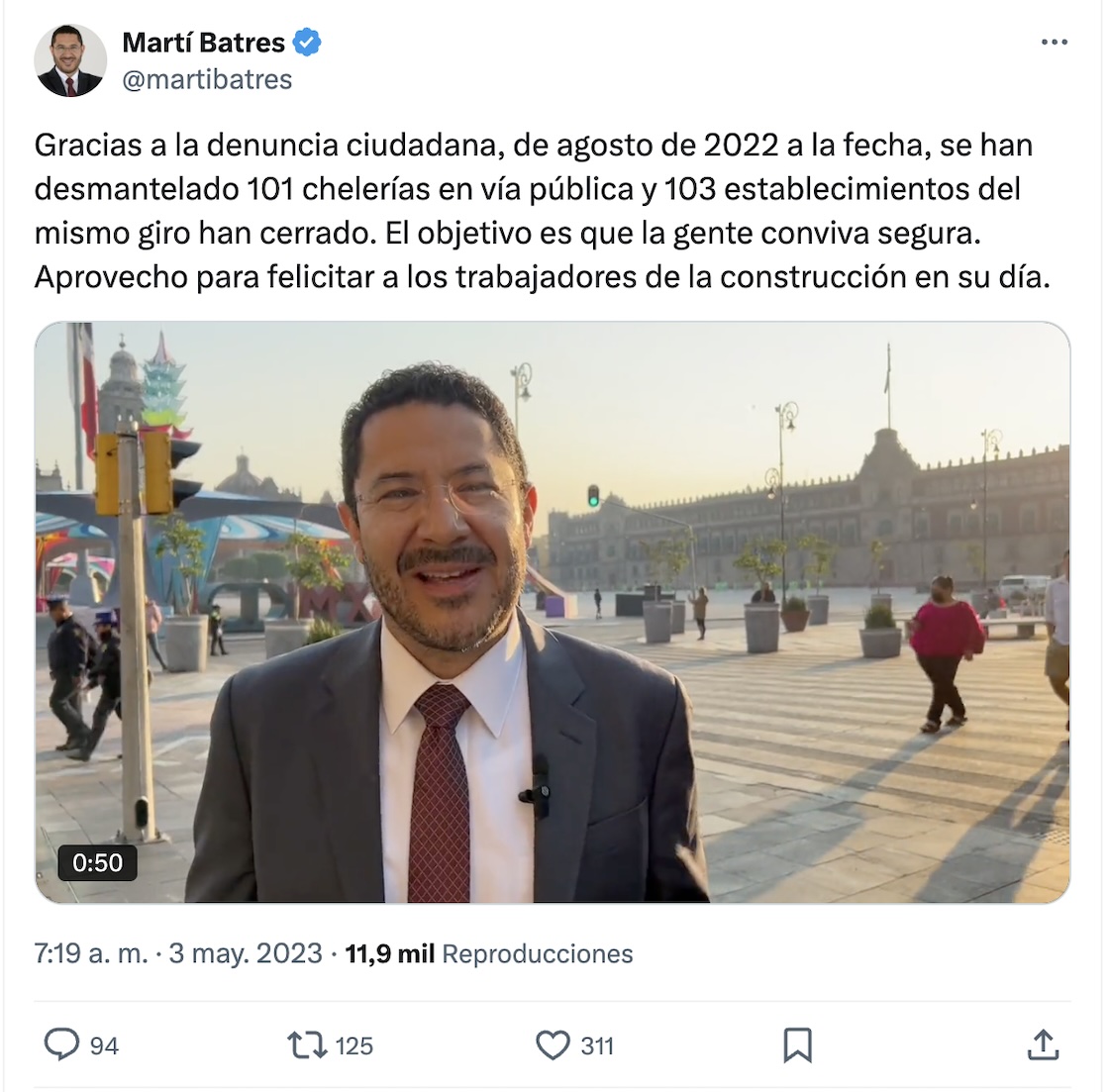The height and width of the screenshot is (1092, 1109).
Task: Like the tweet with the heart icon
Action: 553,1045
